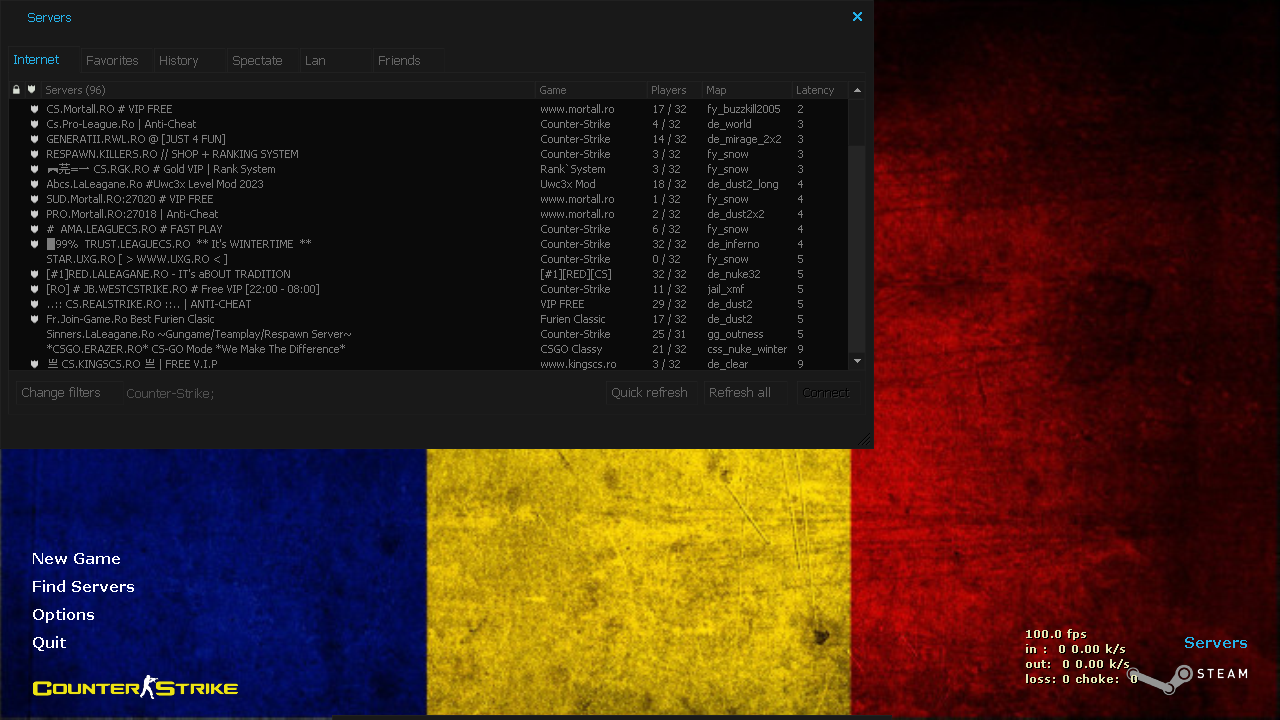Viewport: 1280px width, 720px height.
Task: Click the shield icon beside CS.Mortall.RO
Action: coord(34,109)
